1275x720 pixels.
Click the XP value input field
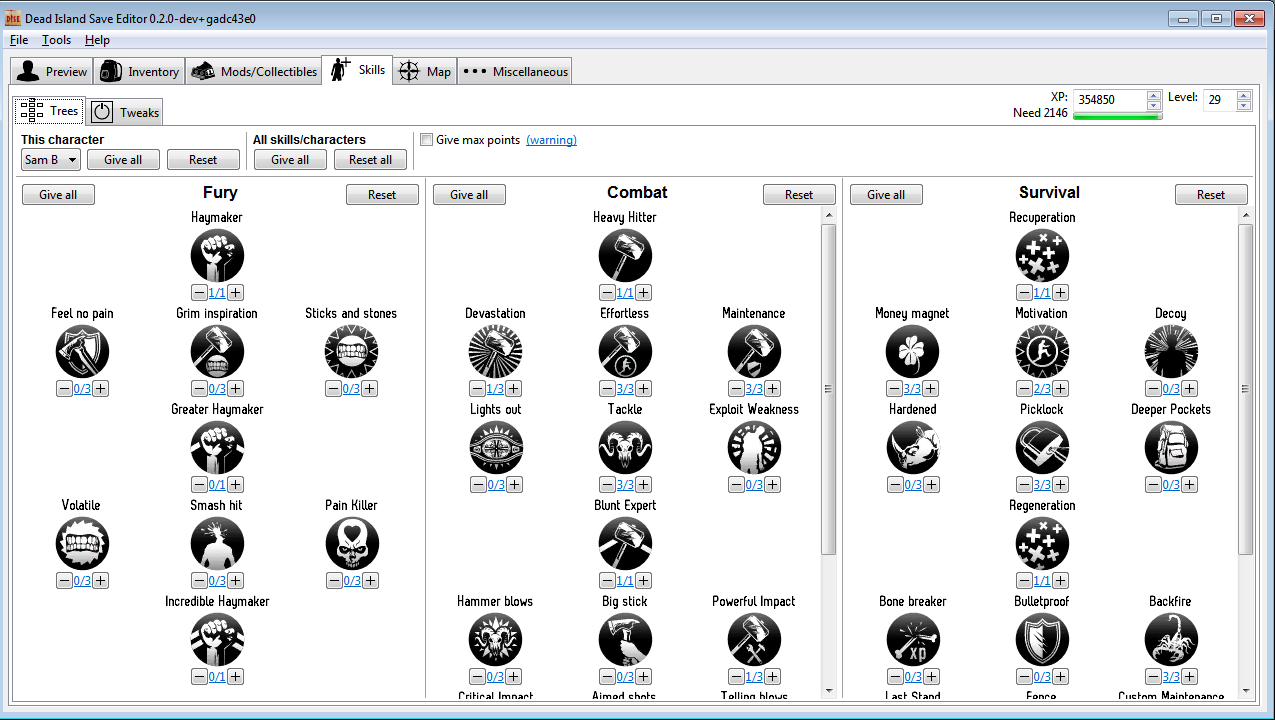pyautogui.click(x=1110, y=100)
